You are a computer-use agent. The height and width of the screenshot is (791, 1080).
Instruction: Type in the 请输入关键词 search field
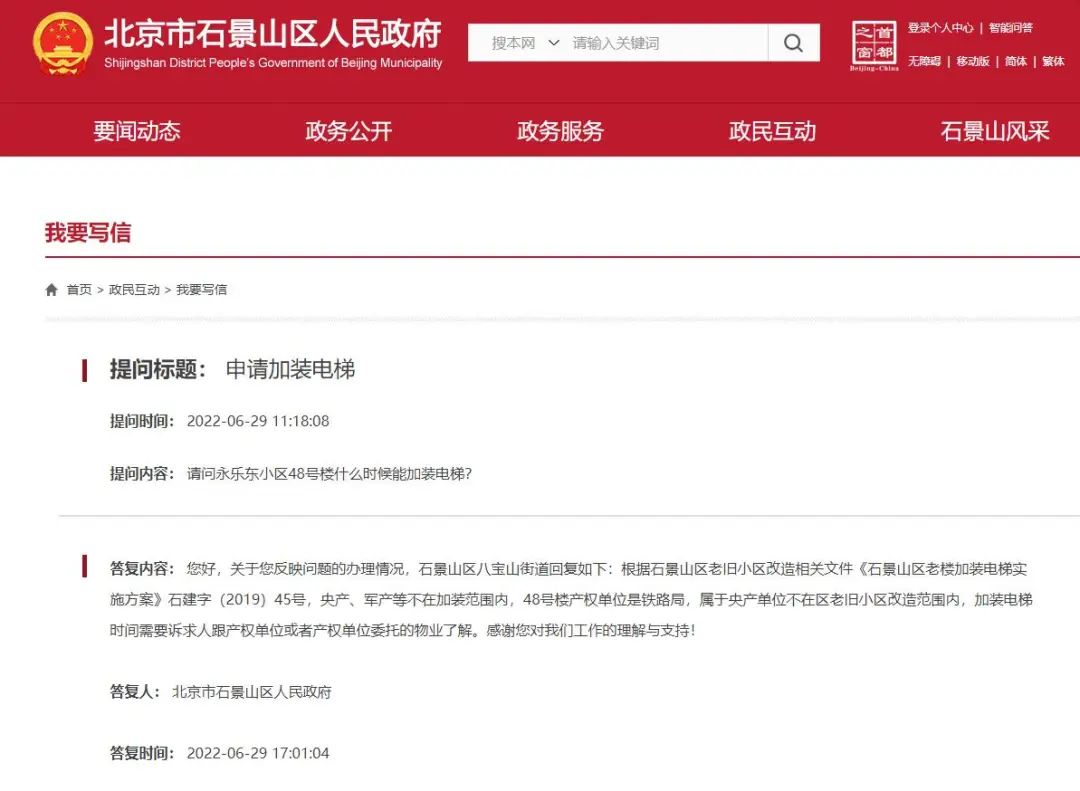pyautogui.click(x=665, y=43)
